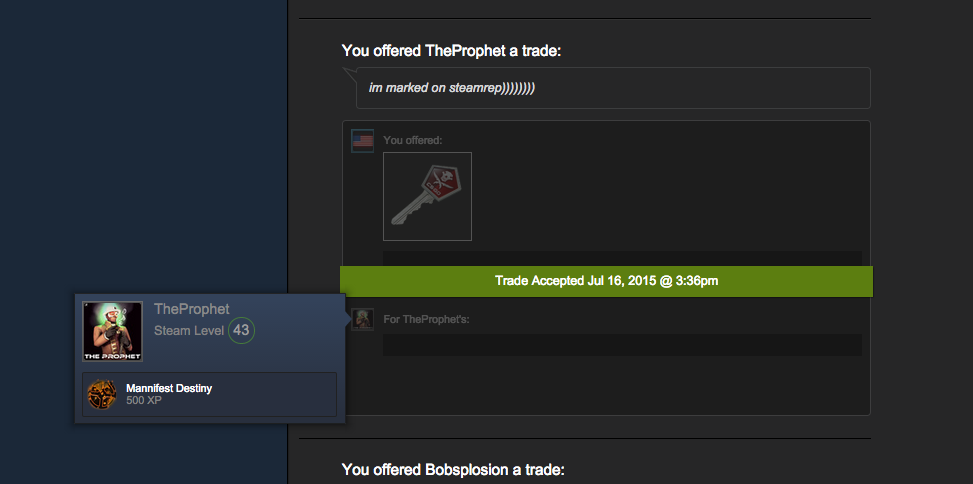Click the Trade Accepted green banner
The height and width of the screenshot is (484, 973).
[606, 281]
